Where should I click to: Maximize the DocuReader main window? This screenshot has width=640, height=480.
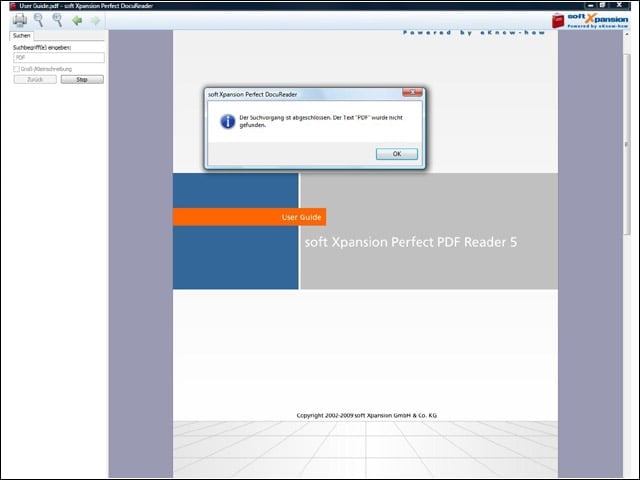tap(602, 5)
